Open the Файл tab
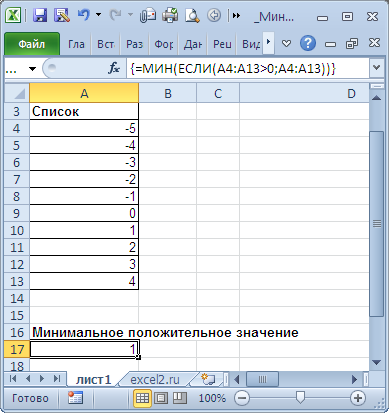This screenshot has height=413, width=389. [32, 44]
